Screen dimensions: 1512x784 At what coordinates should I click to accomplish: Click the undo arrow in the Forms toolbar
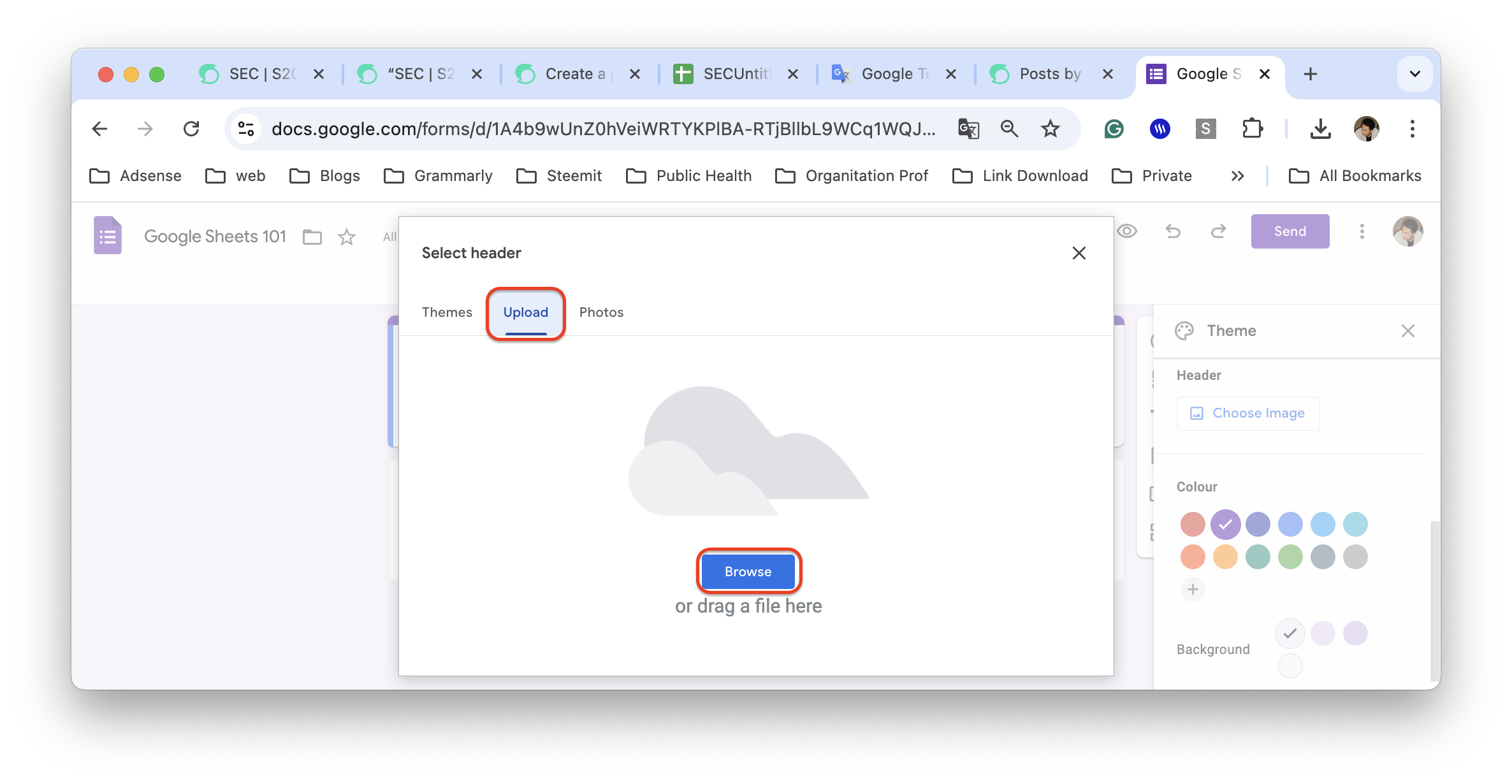coord(1173,231)
